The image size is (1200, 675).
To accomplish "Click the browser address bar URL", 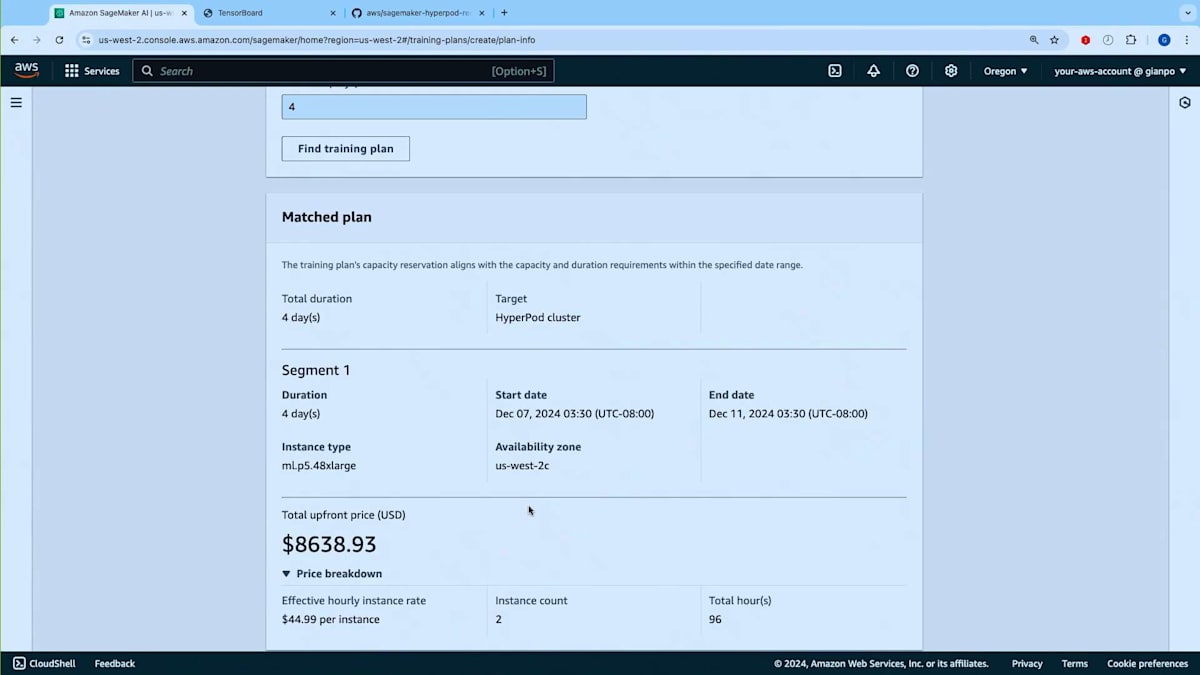I will [x=317, y=40].
